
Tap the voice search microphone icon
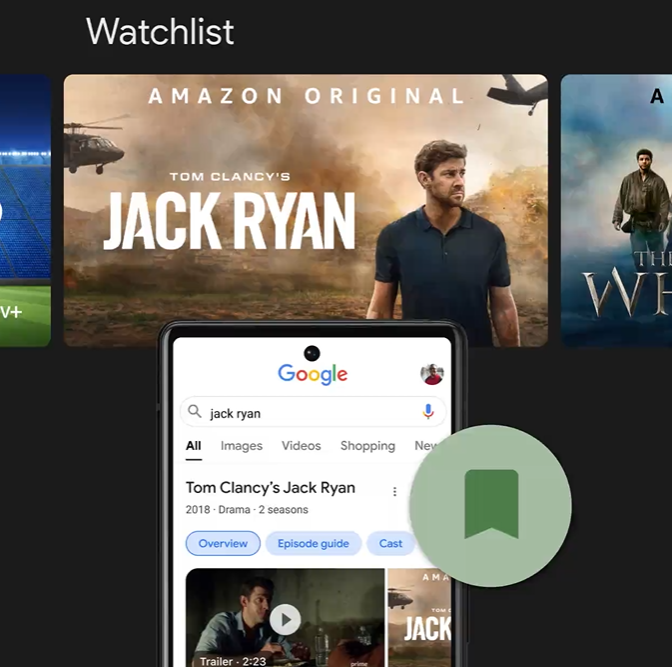[x=428, y=411]
